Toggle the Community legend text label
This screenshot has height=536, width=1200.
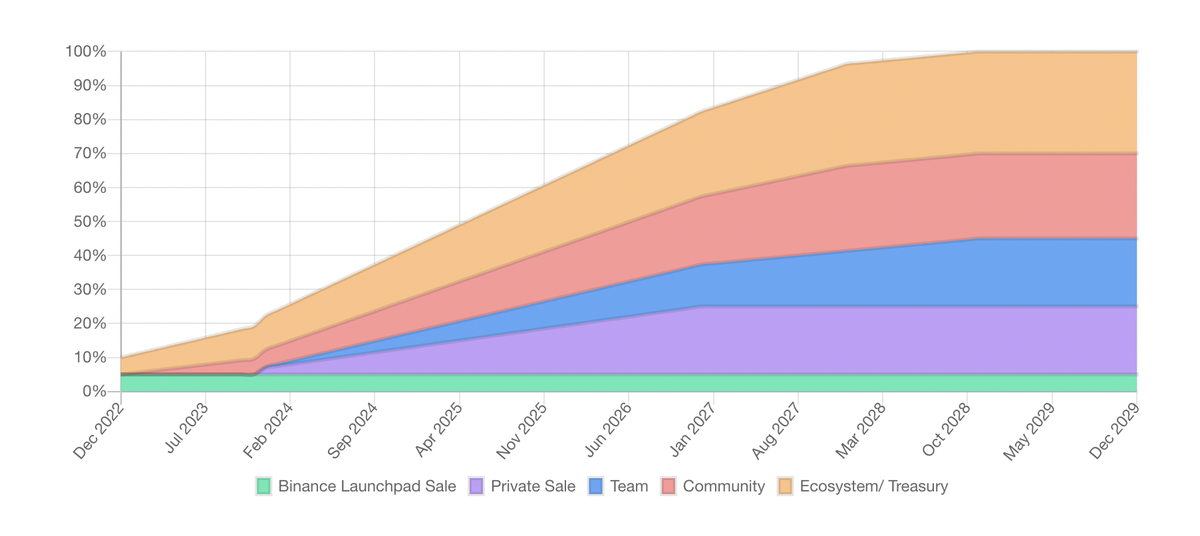[724, 487]
